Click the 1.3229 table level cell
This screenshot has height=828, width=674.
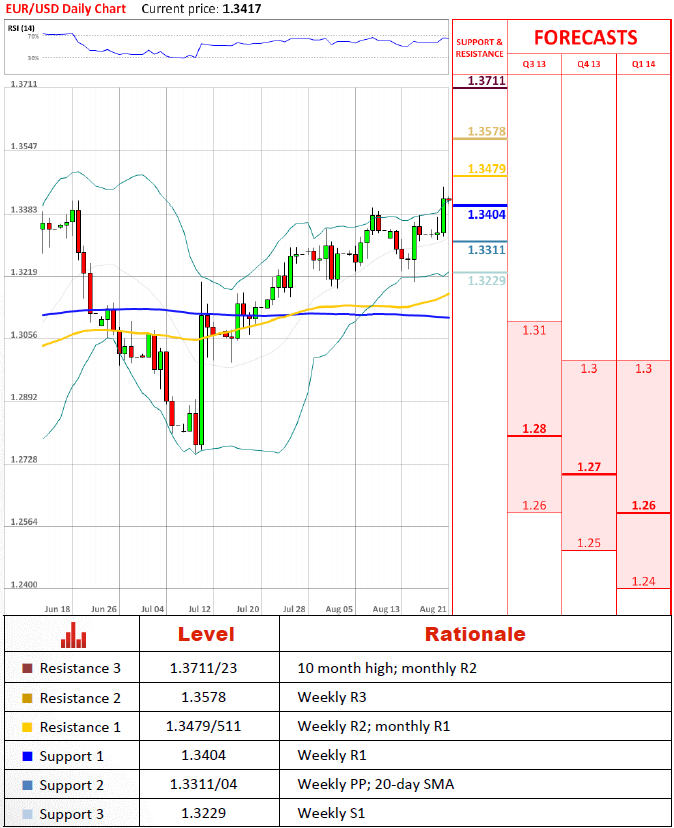(203, 813)
